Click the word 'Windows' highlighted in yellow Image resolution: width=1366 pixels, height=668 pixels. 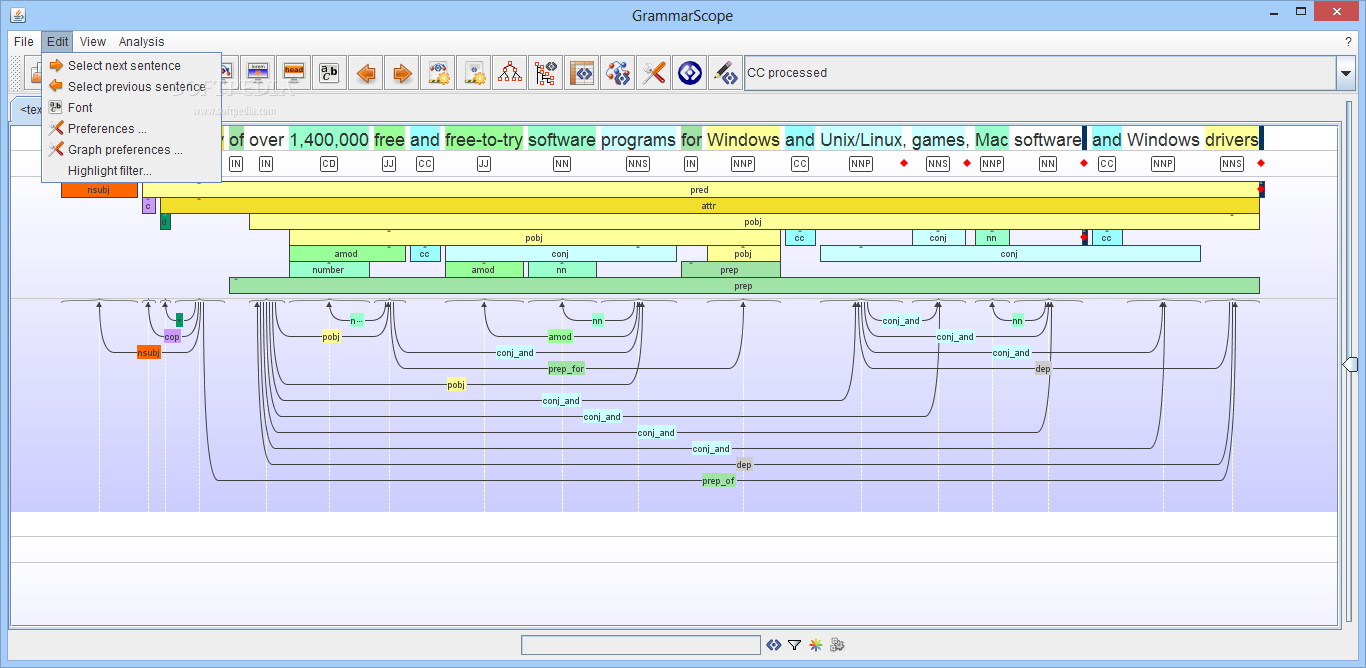pyautogui.click(x=743, y=140)
